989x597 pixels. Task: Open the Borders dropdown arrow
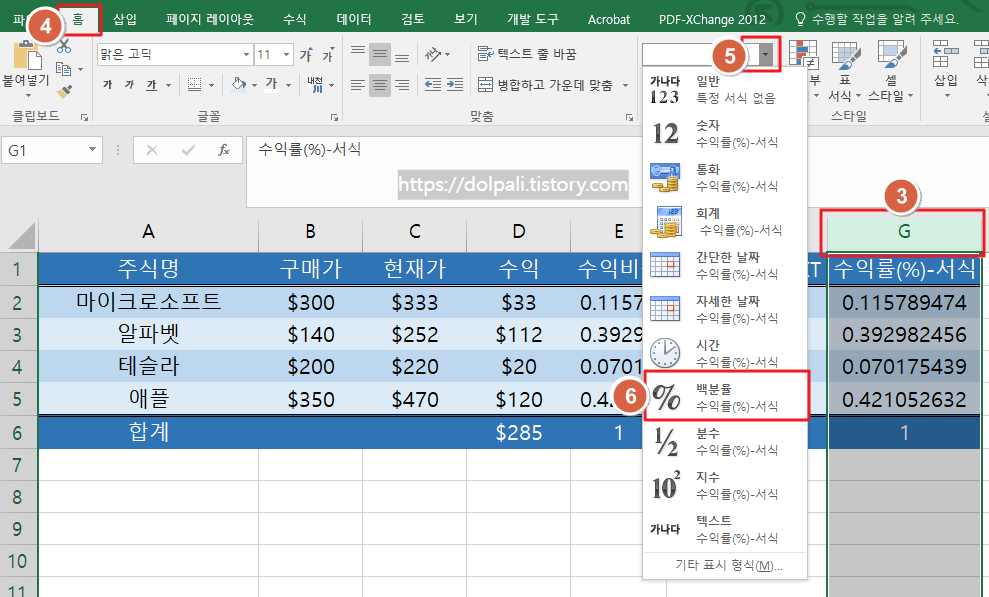pyautogui.click(x=211, y=85)
